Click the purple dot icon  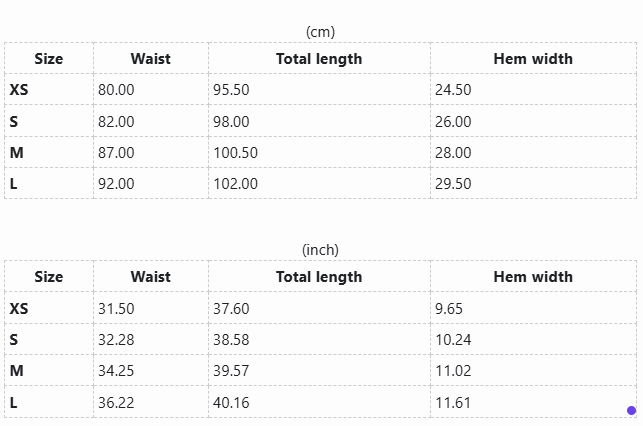click(x=632, y=410)
